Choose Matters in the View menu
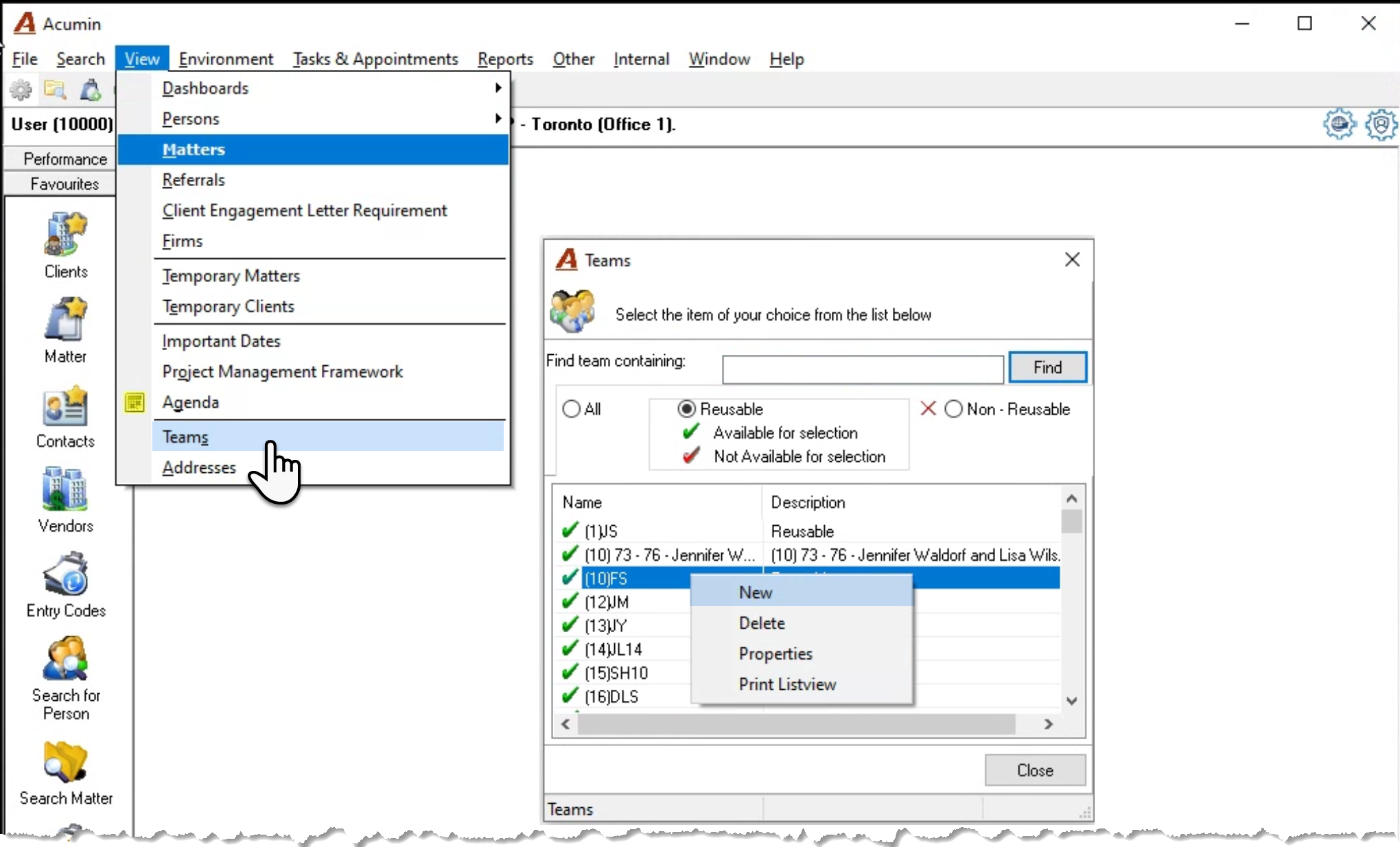The height and width of the screenshot is (847, 1400). tap(313, 149)
